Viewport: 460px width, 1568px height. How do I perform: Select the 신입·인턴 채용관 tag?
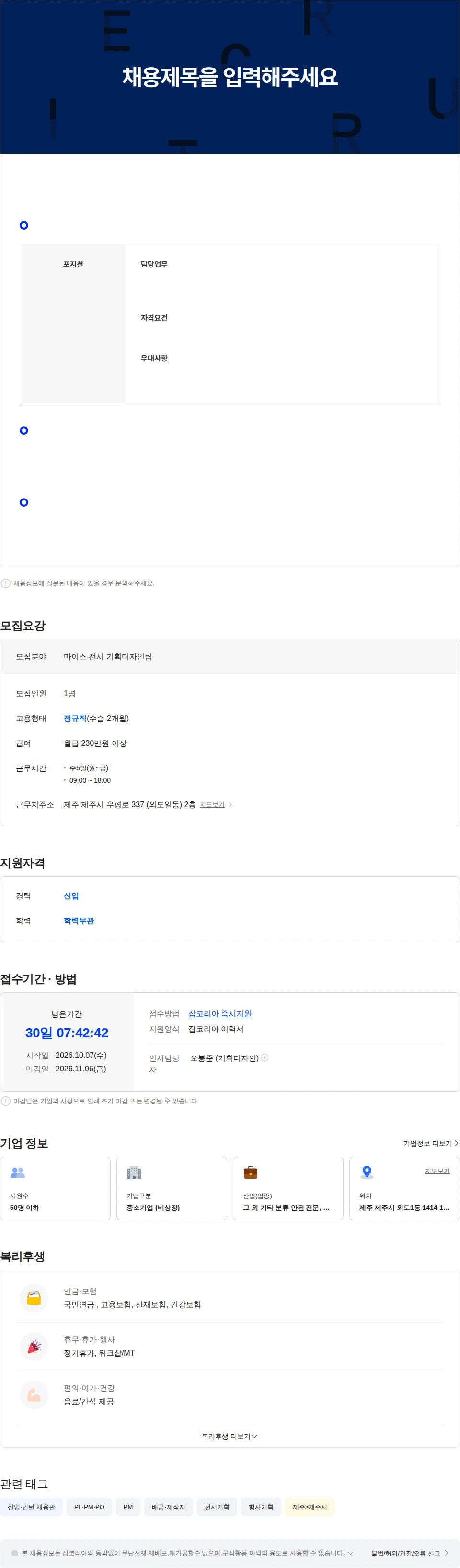31,1506
